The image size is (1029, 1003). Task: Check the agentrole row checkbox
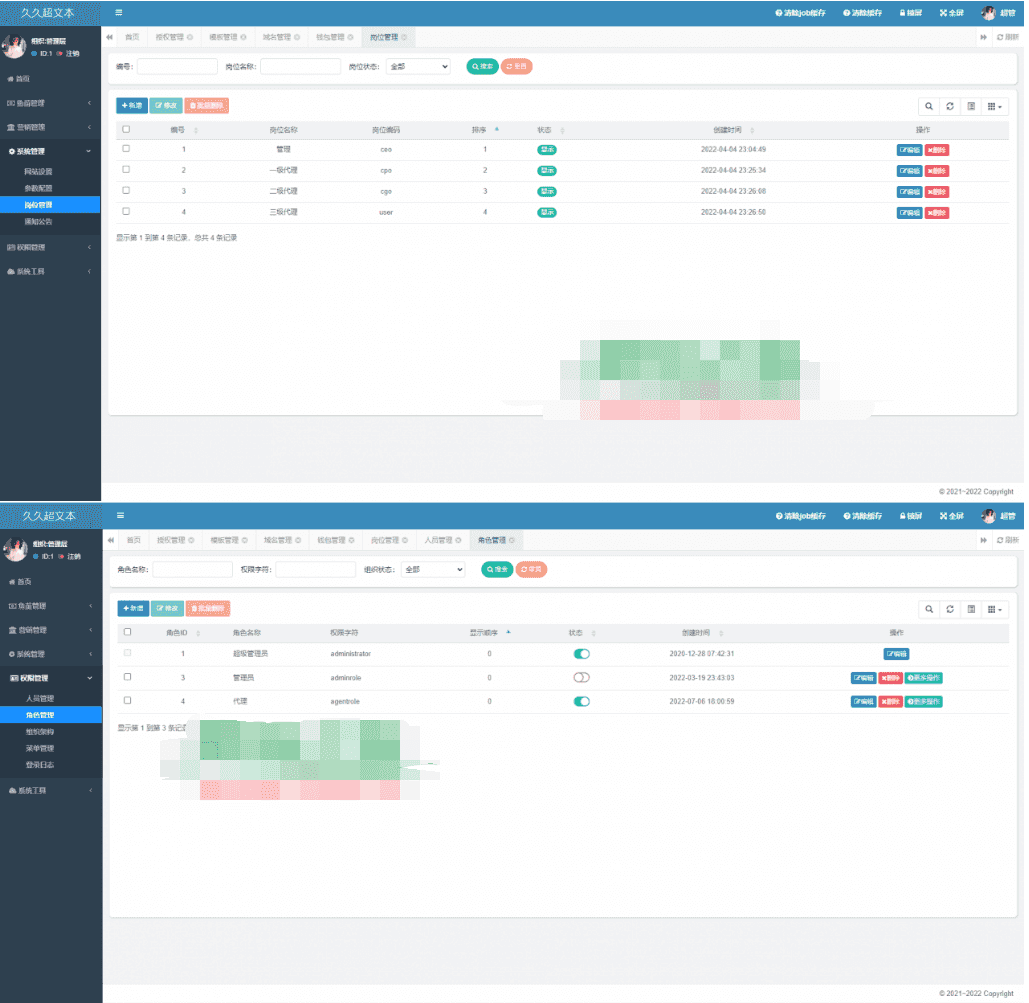(127, 700)
